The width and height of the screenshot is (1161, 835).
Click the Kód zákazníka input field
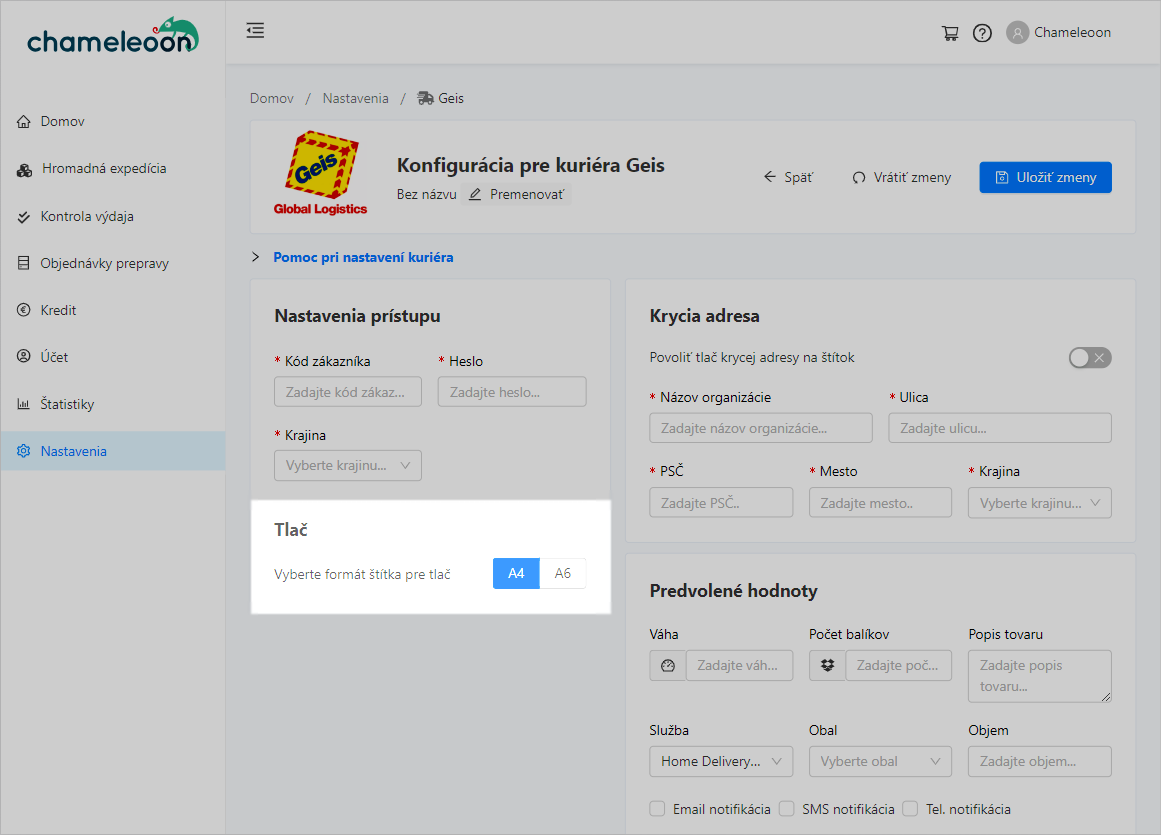tap(347, 392)
